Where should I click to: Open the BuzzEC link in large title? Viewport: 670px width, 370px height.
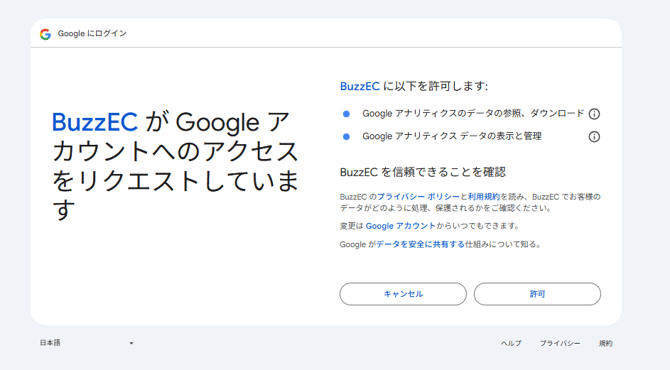point(94,122)
